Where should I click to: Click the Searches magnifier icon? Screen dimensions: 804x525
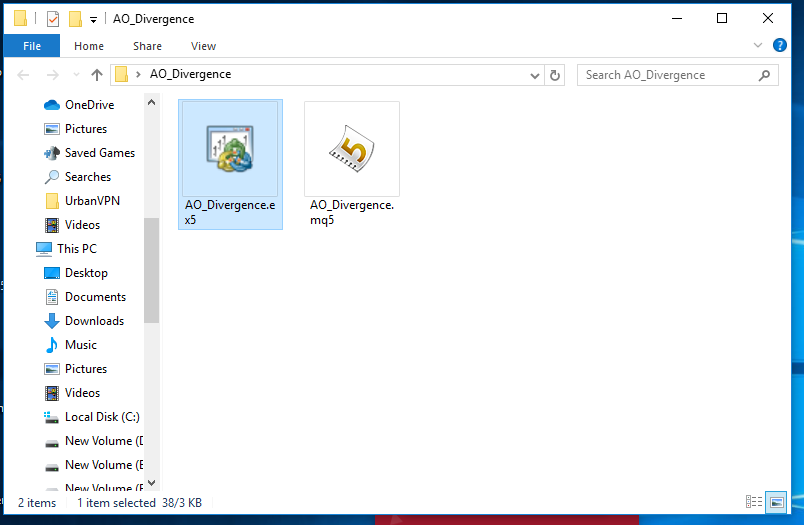coord(52,177)
